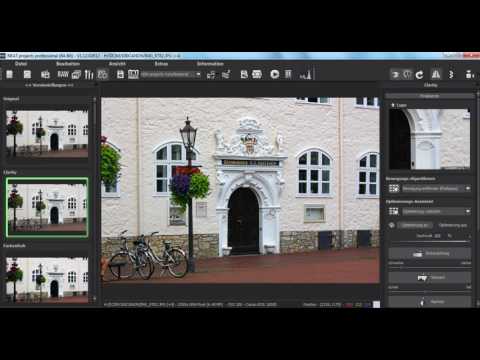Viewport: 480px width, 360px height.
Task: Click the second toolbar icon beside the document icon
Action: (x=27, y=74)
